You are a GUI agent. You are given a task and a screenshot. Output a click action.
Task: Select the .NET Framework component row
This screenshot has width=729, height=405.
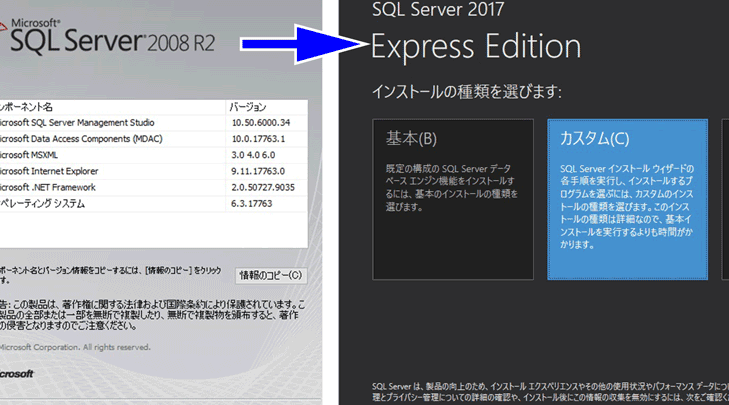153,187
